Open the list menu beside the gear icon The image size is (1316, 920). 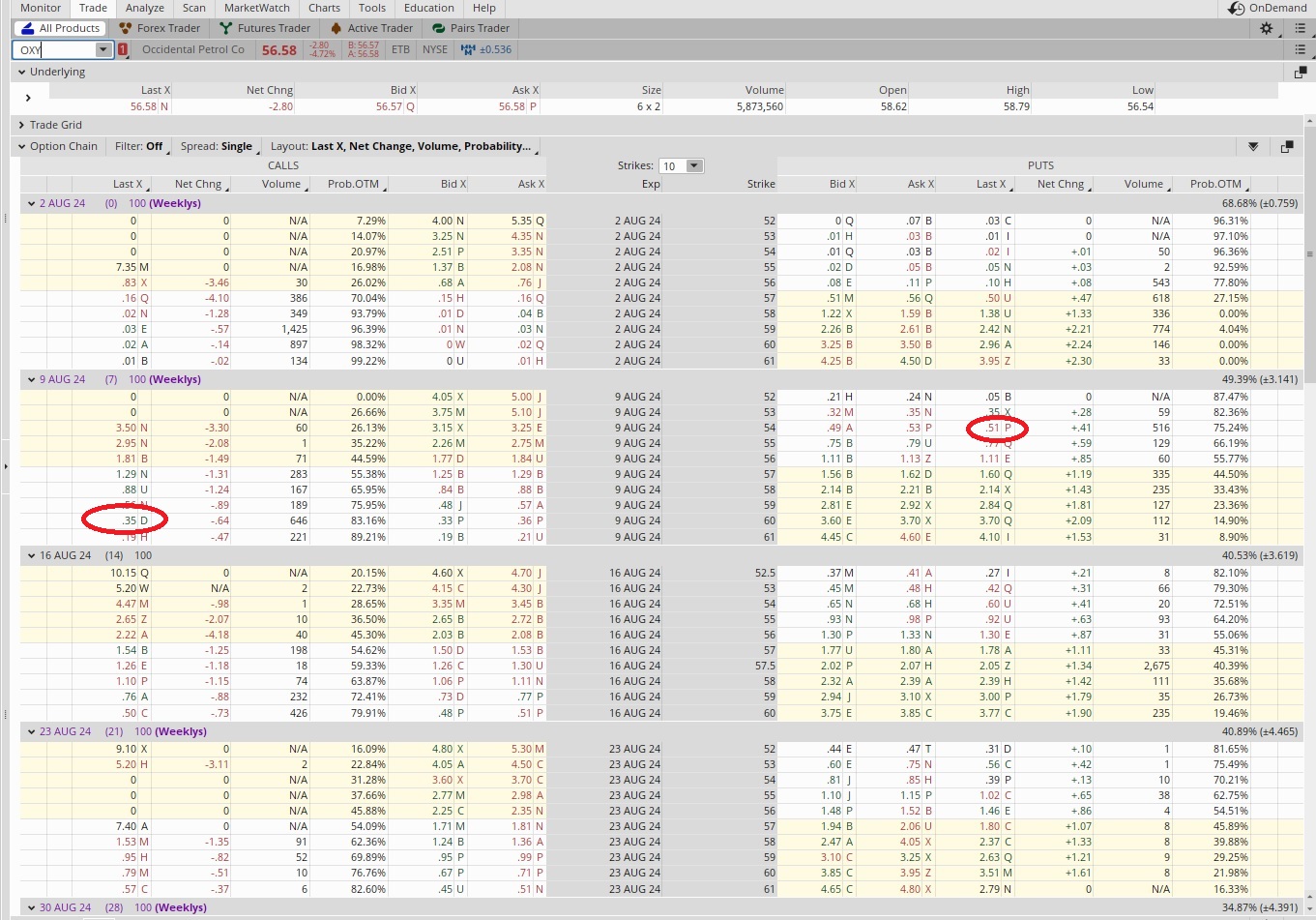1300,28
